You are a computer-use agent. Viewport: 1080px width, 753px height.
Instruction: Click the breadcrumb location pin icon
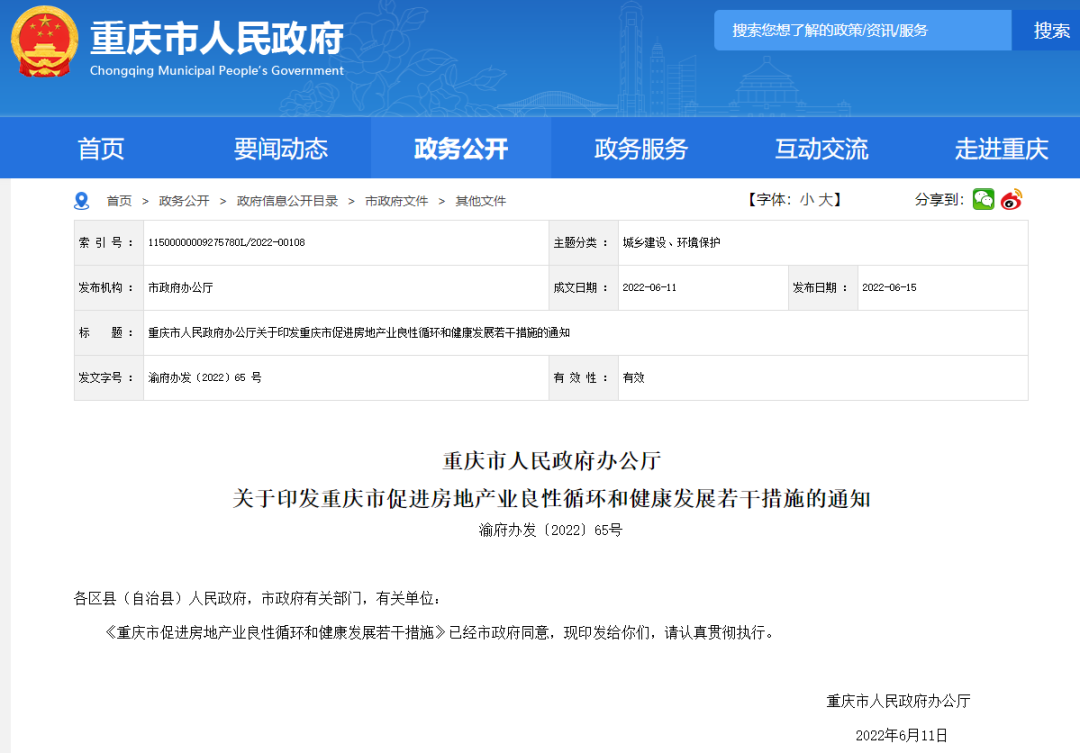click(x=82, y=201)
